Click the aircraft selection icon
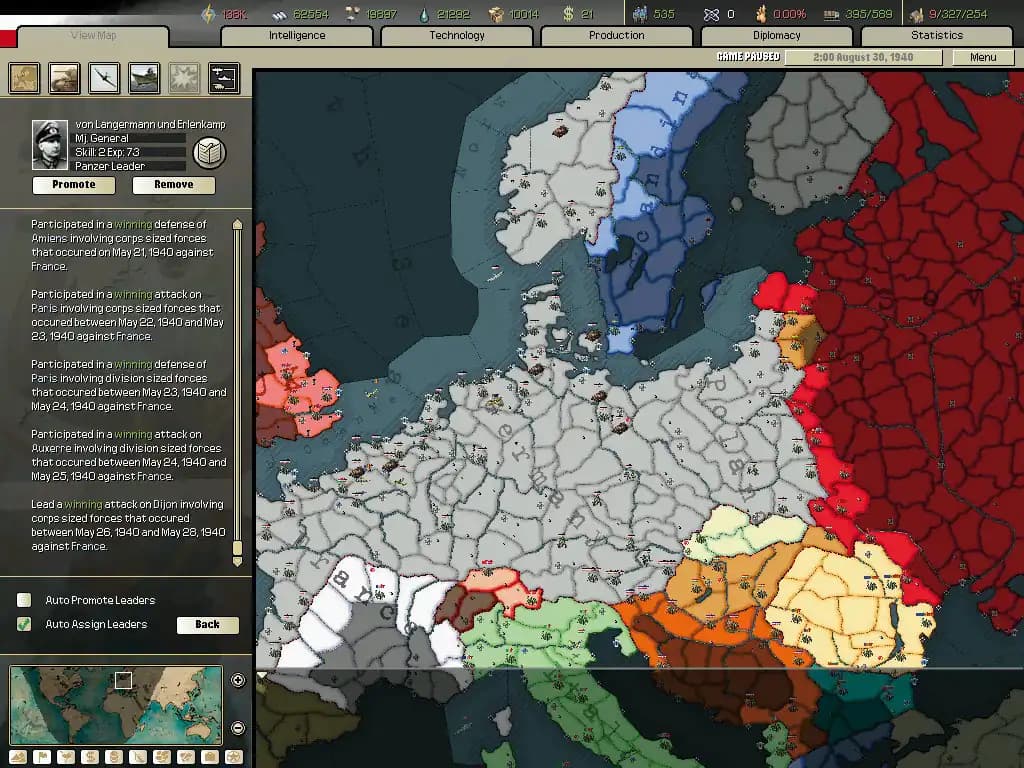The image size is (1024, 768). click(104, 78)
